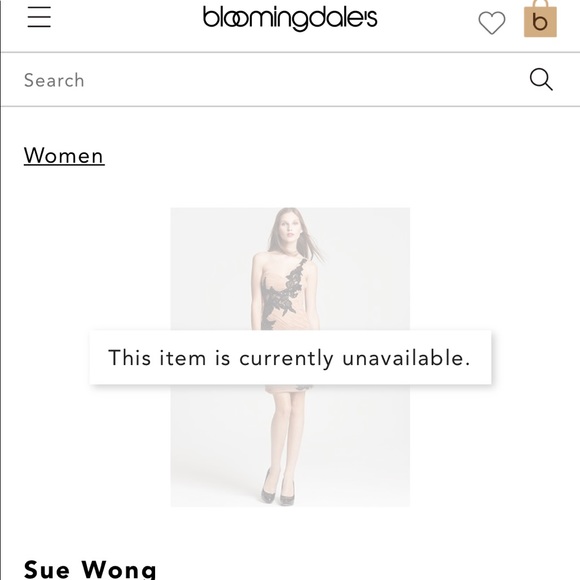
Task: Tap the three-line menu icon
Action: (x=39, y=17)
